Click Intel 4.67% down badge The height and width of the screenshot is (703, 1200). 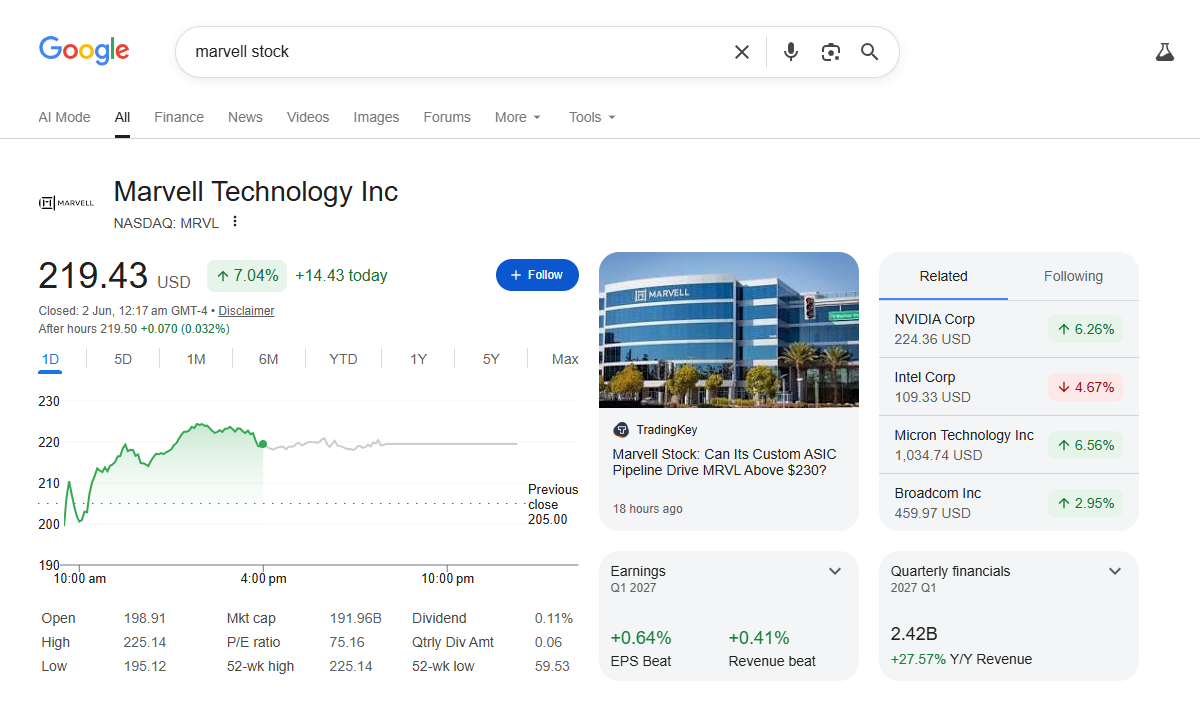[x=1085, y=387]
